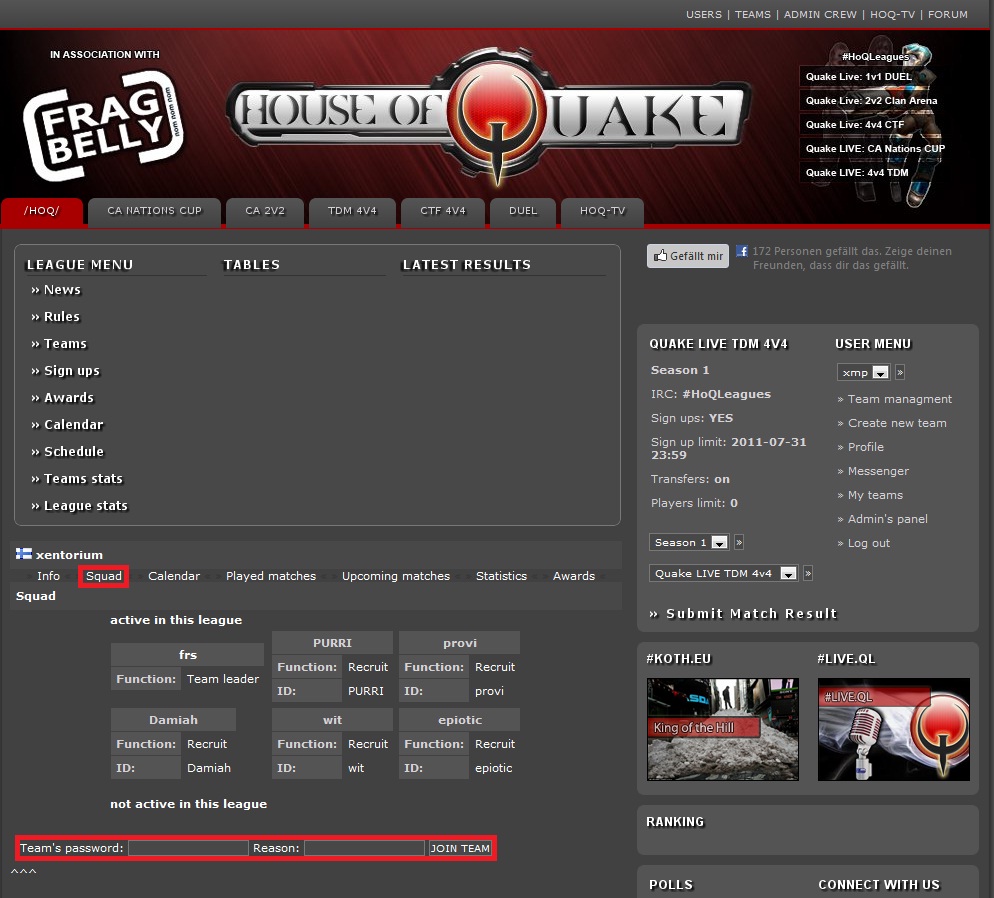994x898 pixels.
Task: Click the House of Quake logo
Action: pyautogui.click(x=488, y=112)
